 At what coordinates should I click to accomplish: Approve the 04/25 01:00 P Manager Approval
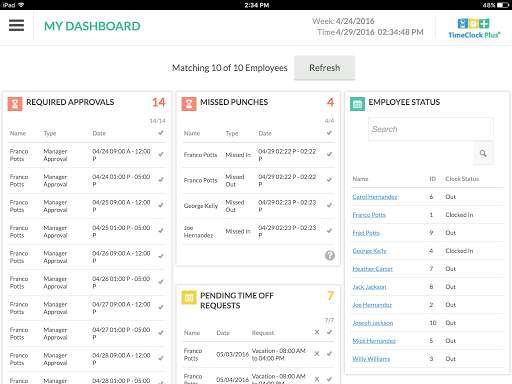coord(161,231)
